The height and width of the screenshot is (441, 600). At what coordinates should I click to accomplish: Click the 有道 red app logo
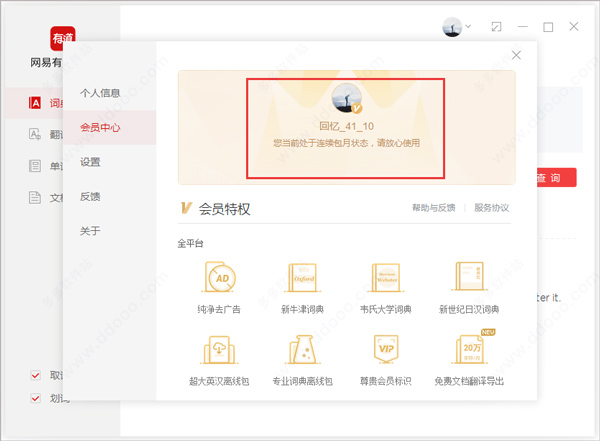tap(63, 38)
